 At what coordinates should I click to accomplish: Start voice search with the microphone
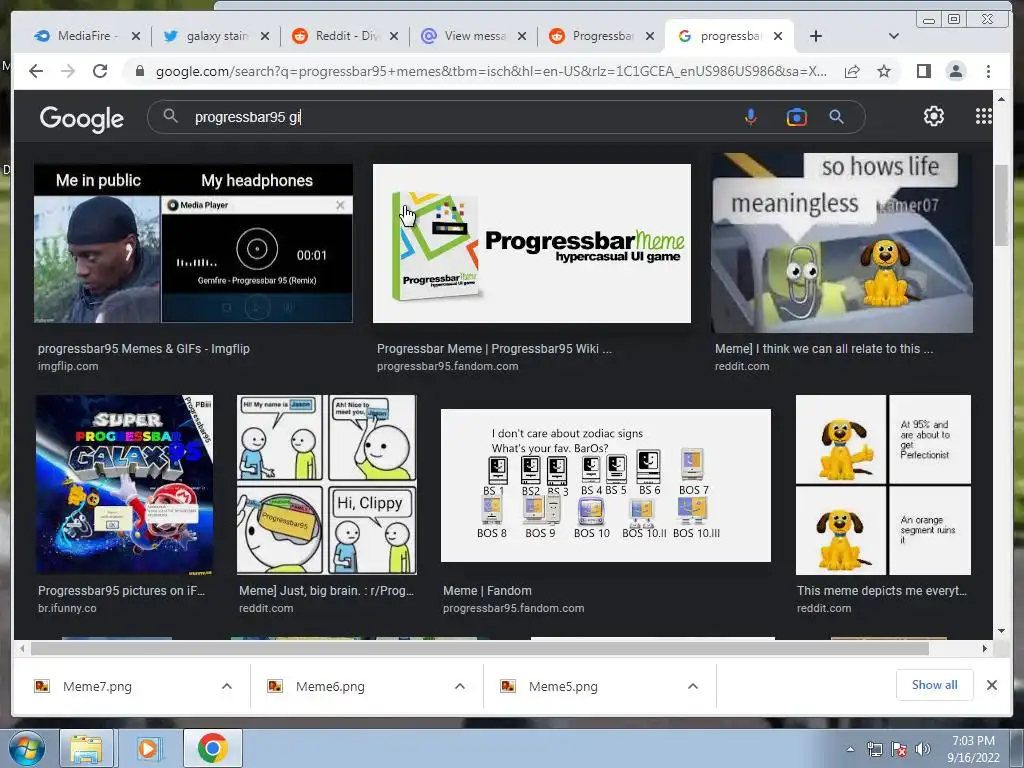pyautogui.click(x=751, y=117)
